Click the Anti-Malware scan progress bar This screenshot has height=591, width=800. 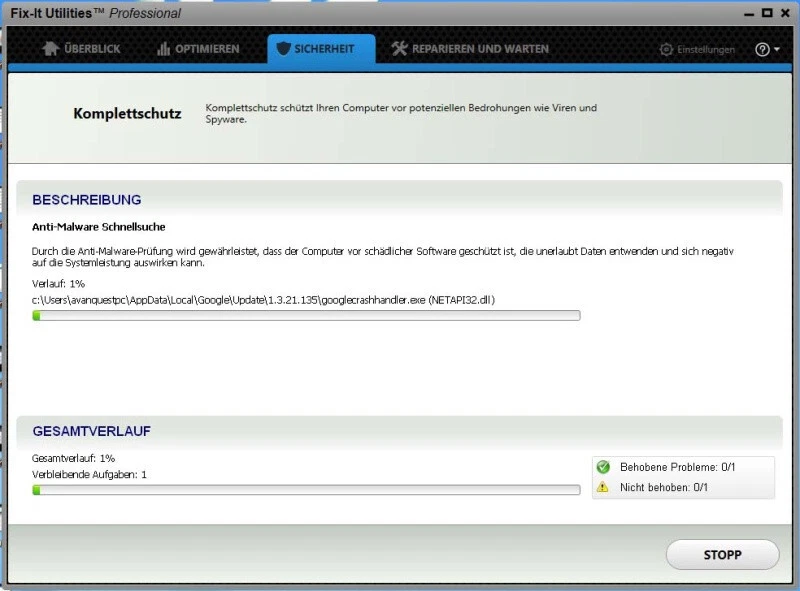click(306, 315)
